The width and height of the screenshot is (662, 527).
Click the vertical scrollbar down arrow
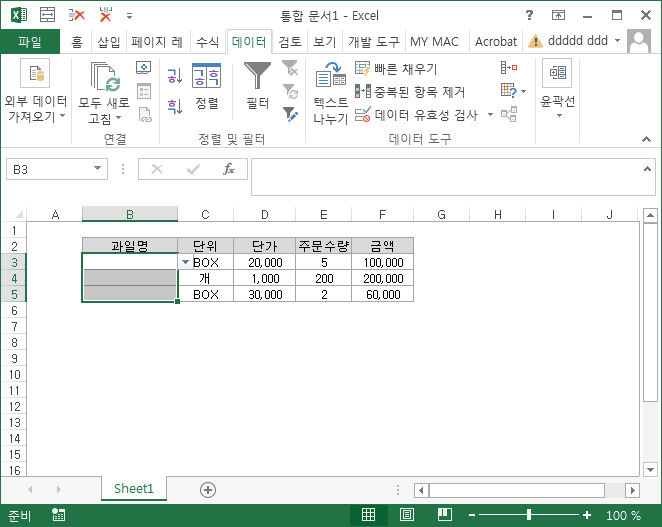(650, 469)
